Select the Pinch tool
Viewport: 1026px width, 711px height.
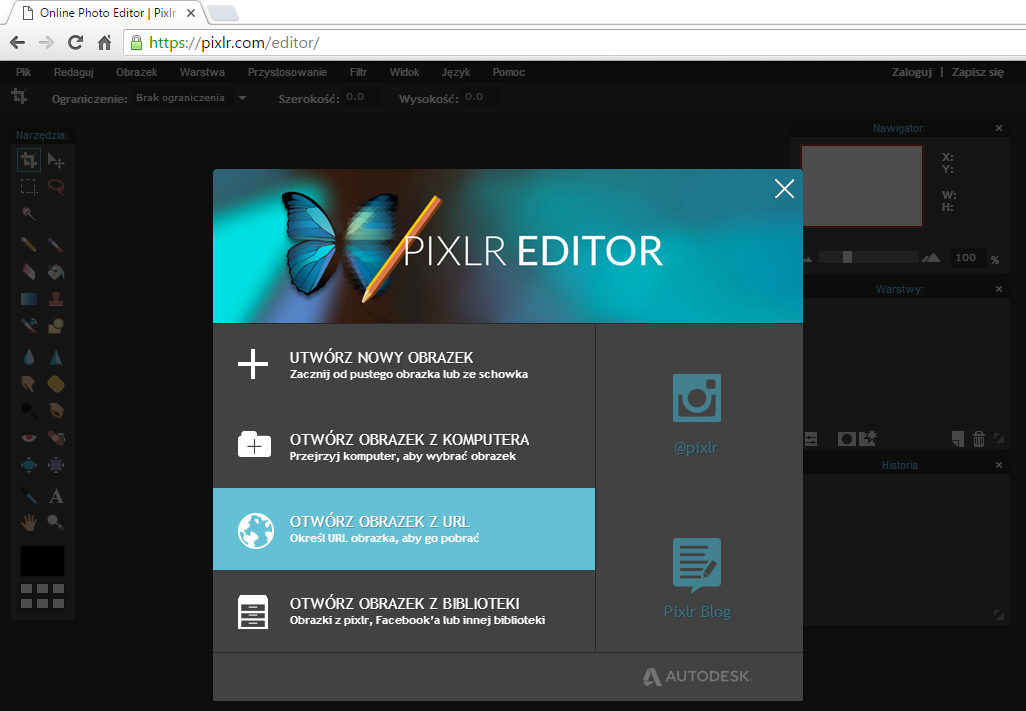pyautogui.click(x=56, y=465)
